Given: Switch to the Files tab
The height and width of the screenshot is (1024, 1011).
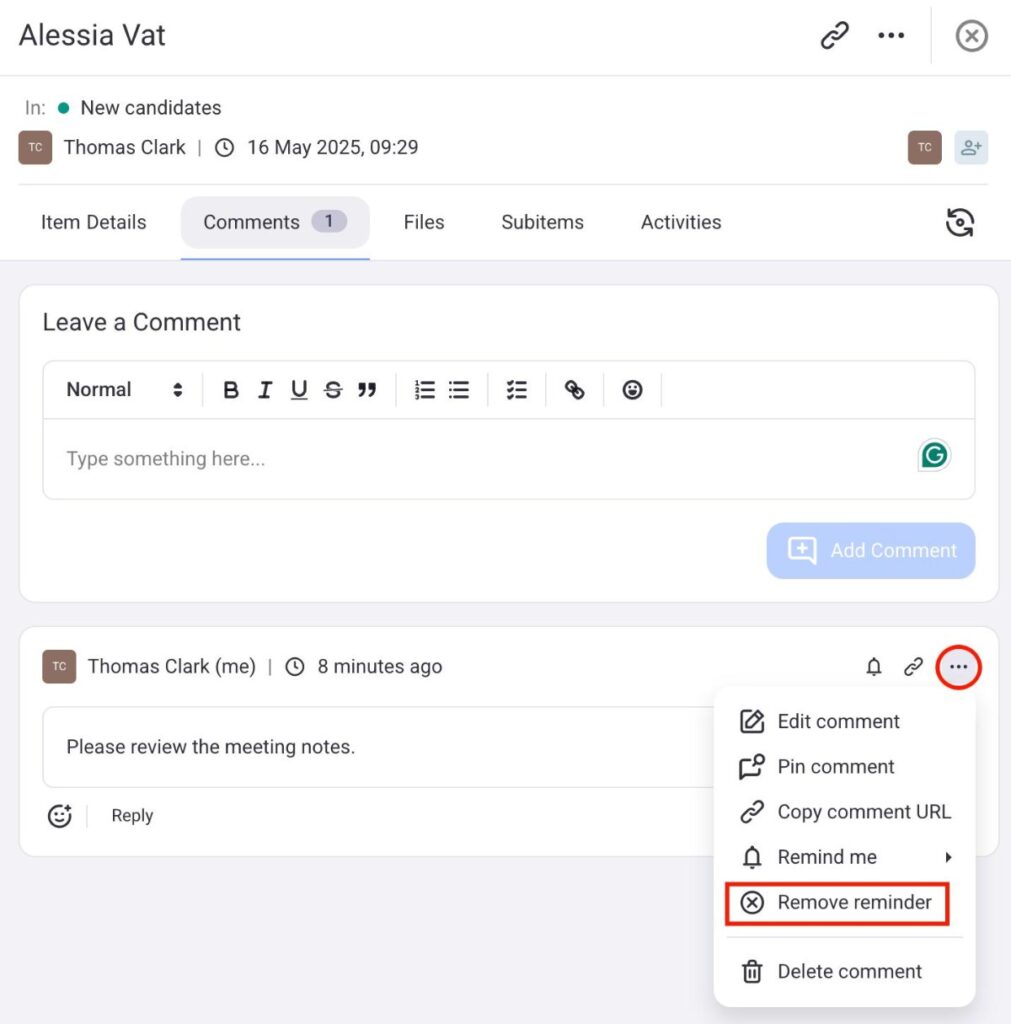Looking at the screenshot, I should tap(424, 222).
